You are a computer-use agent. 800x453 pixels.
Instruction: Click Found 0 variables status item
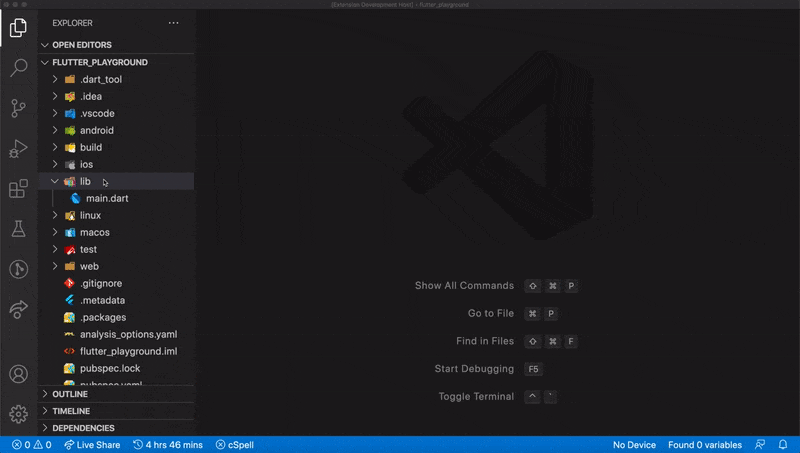pyautogui.click(x=705, y=445)
